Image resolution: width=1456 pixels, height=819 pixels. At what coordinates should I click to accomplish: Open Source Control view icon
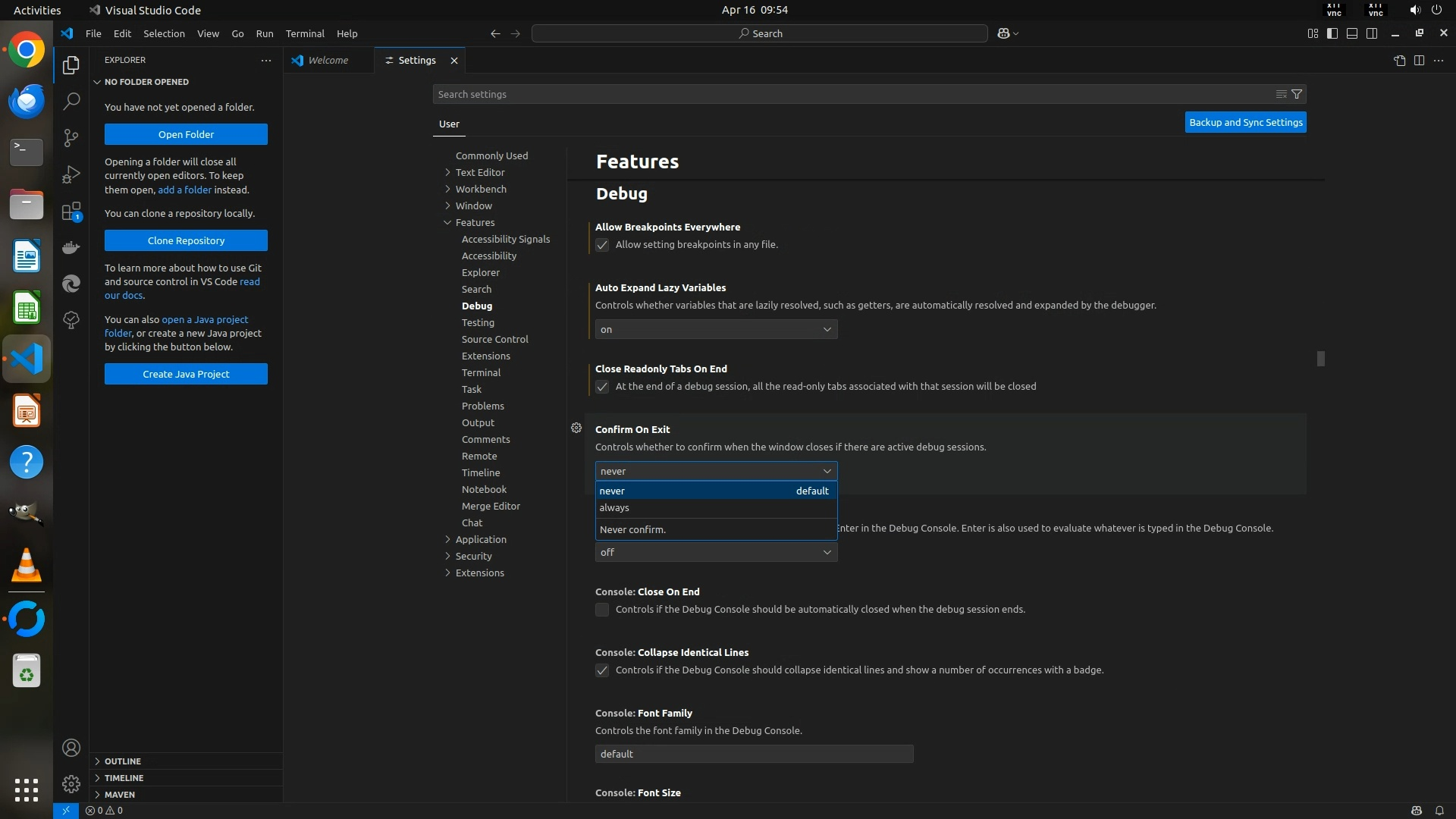71,137
